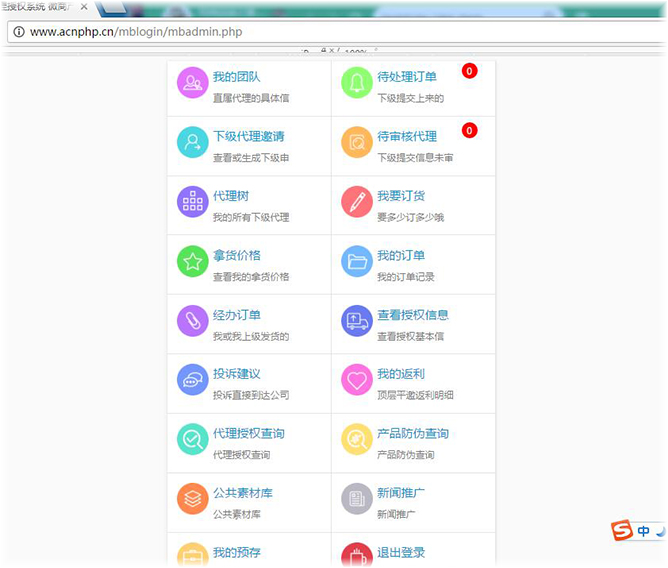Click the truck authorization info icon

click(357, 320)
